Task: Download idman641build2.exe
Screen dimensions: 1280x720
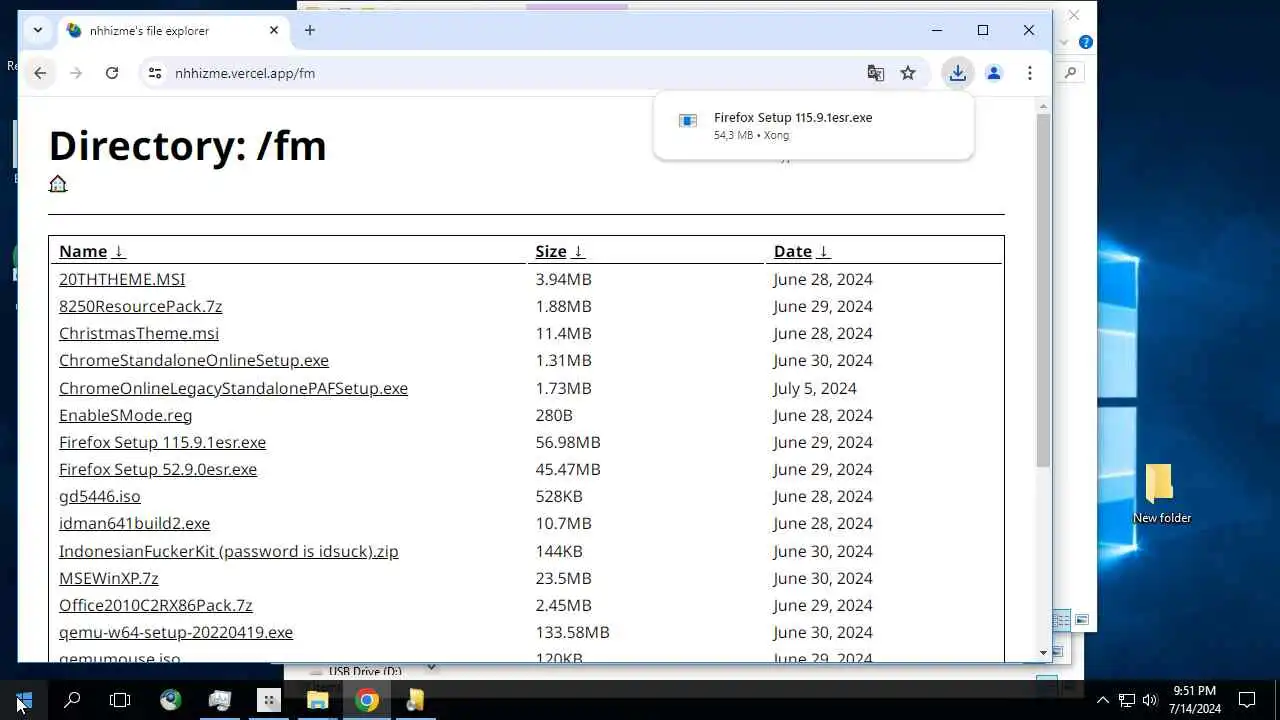Action: [134, 523]
